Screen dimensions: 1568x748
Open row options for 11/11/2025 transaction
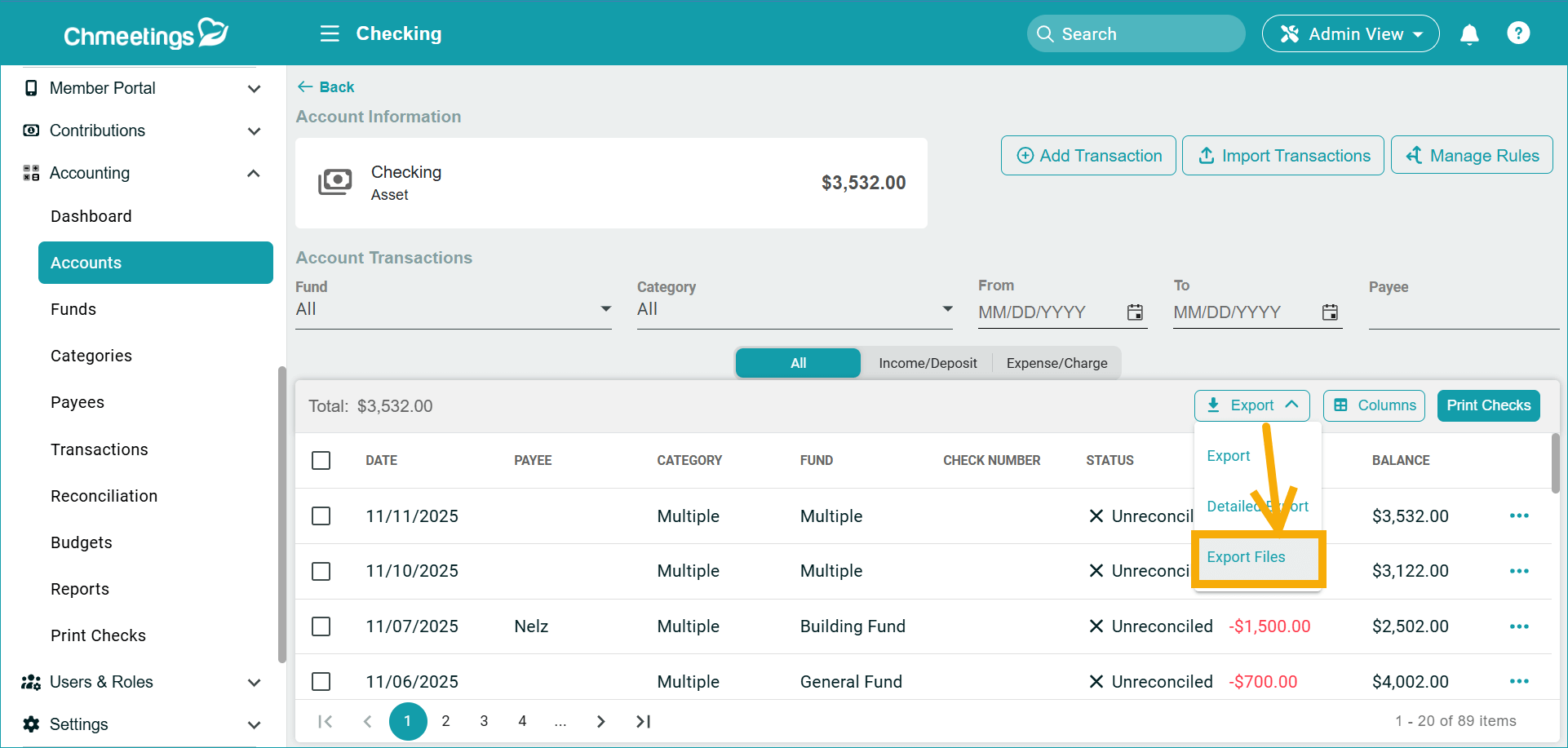click(1518, 516)
